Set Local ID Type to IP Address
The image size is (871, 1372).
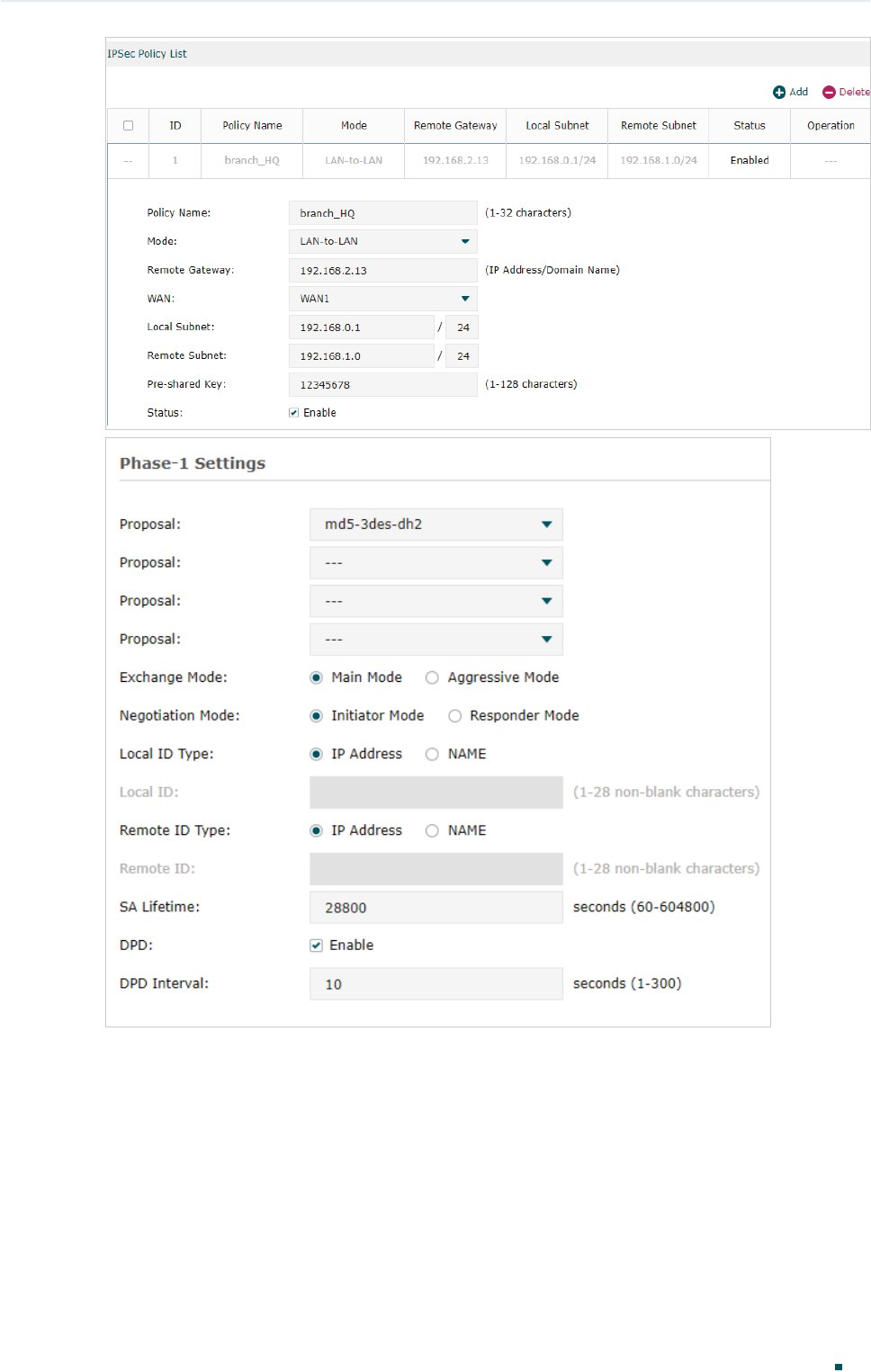point(316,754)
